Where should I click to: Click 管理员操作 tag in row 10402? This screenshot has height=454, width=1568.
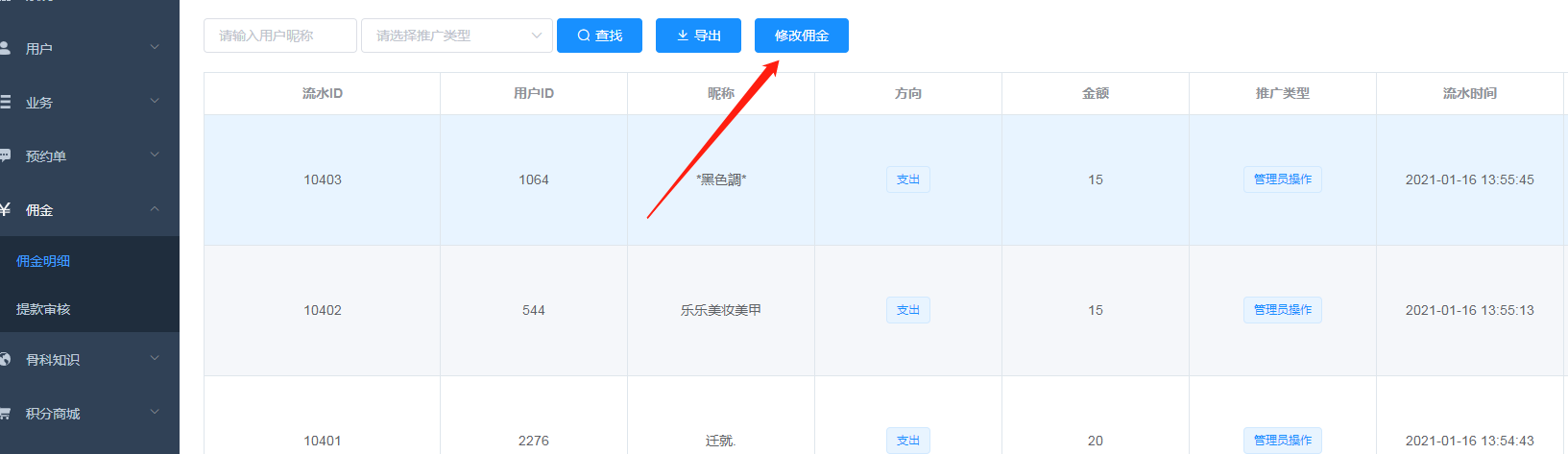[x=1283, y=310]
